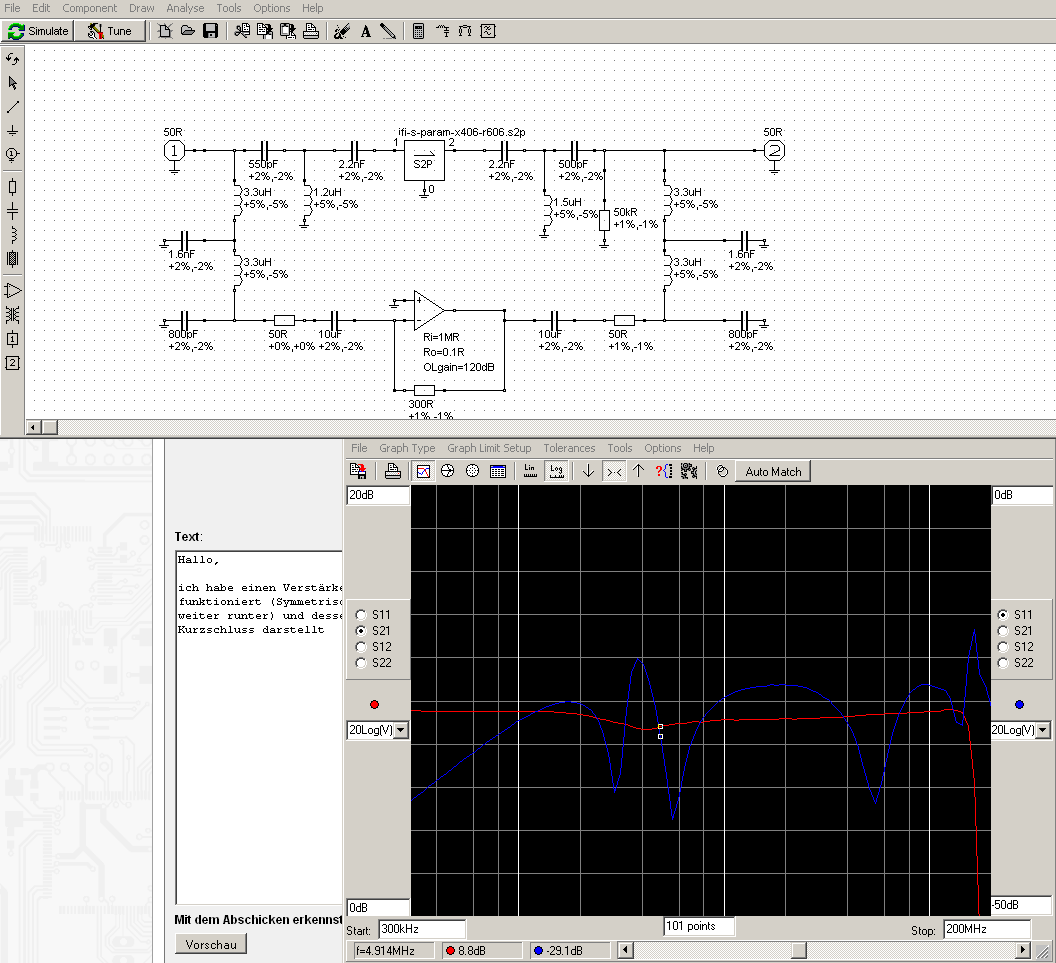This screenshot has height=963, width=1056.
Task: Select left axis S21 radio button
Action: point(362,631)
